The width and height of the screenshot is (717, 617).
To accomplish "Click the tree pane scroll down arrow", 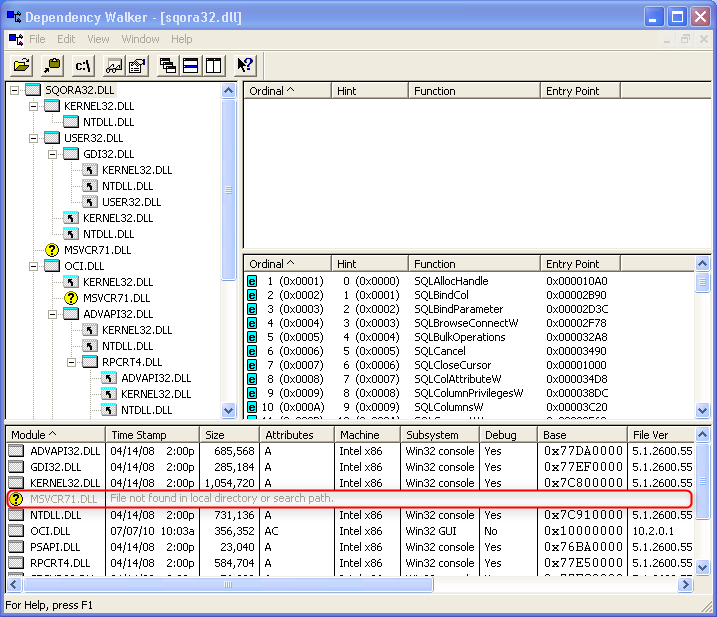I will click(x=229, y=410).
